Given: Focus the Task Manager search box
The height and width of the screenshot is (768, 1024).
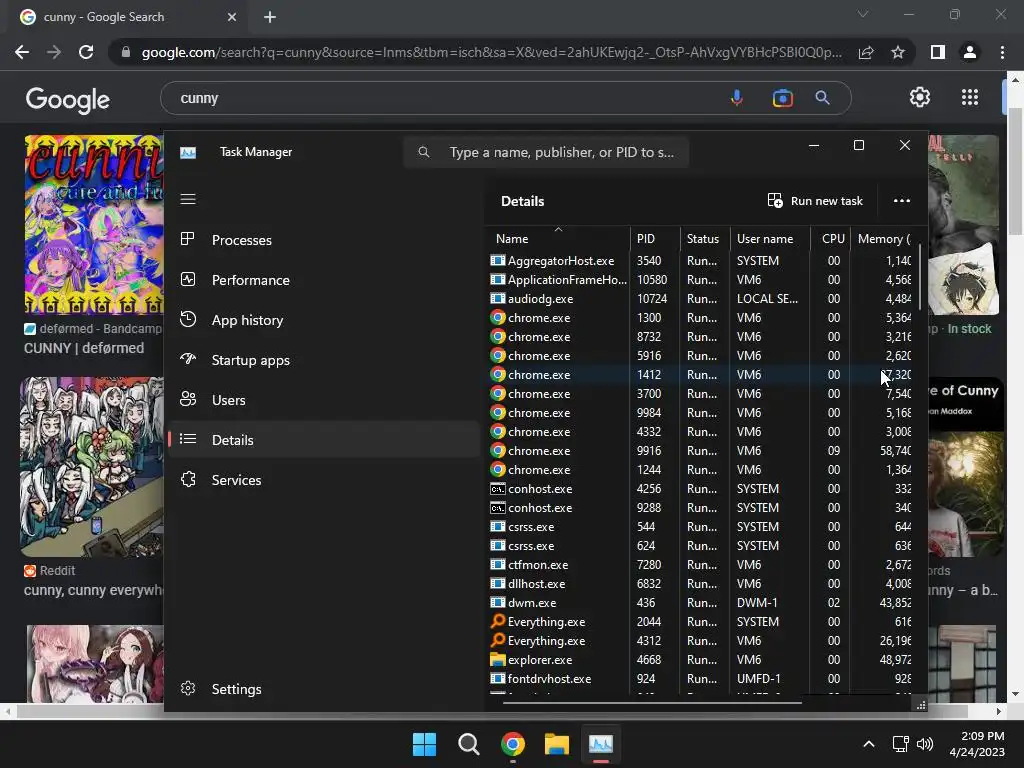Looking at the screenshot, I should 546,152.
